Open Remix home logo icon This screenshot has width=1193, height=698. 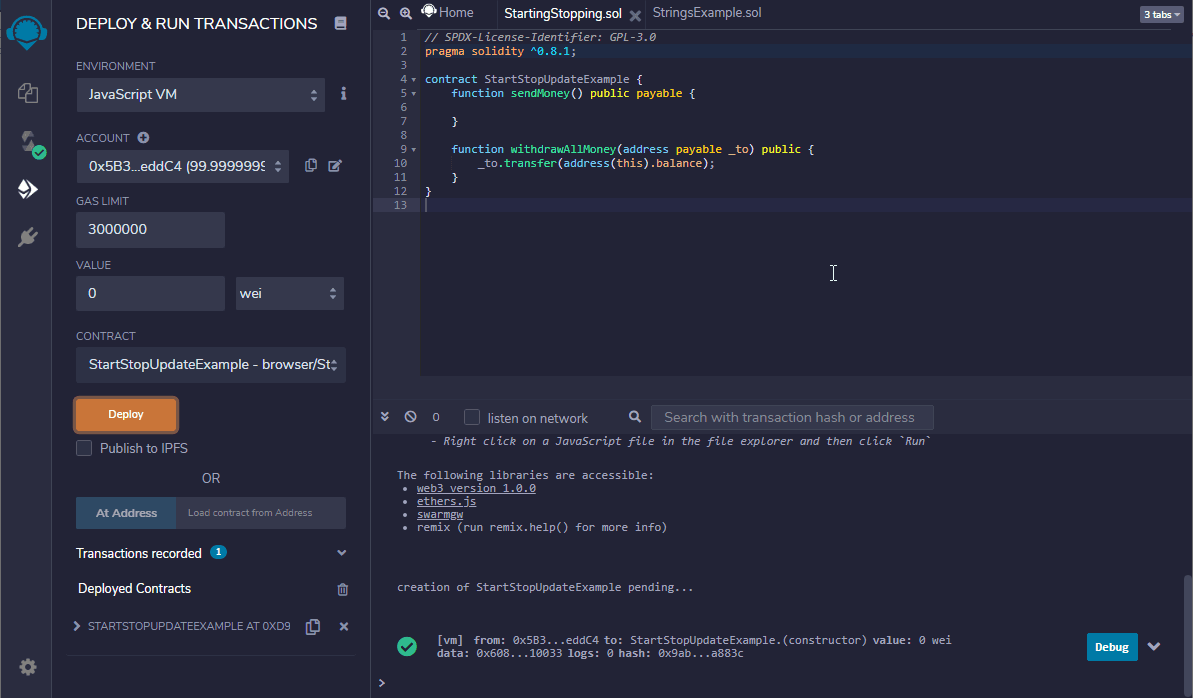pos(27,33)
